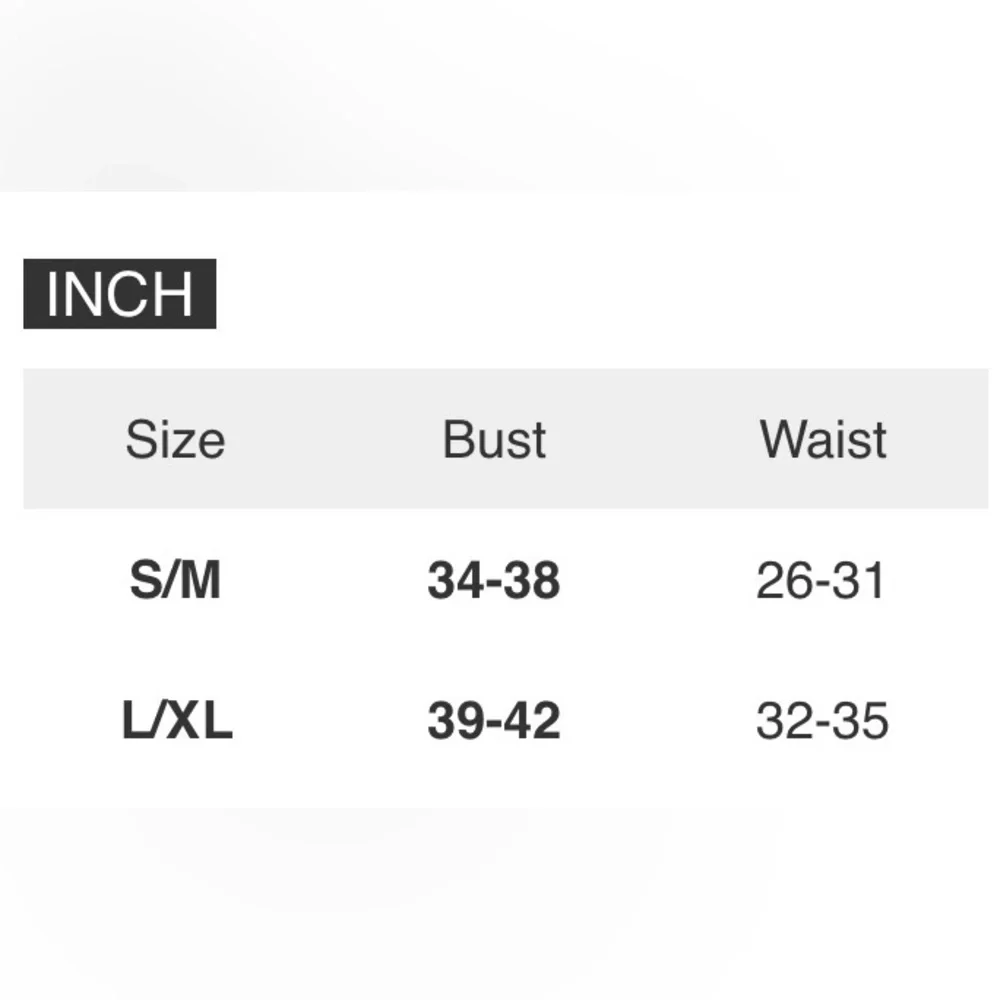The height and width of the screenshot is (1000, 1000).
Task: Click the first header cell labeled Size
Action: click(175, 440)
